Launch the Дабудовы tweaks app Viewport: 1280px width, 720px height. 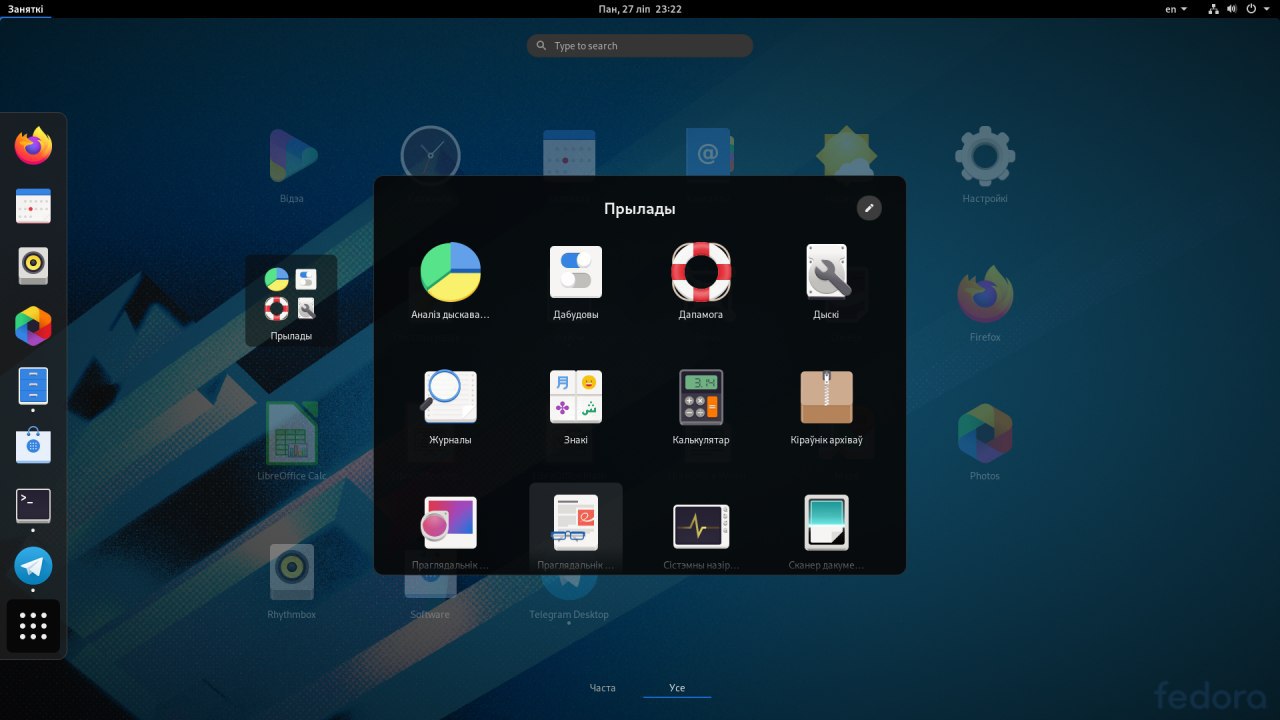(576, 281)
